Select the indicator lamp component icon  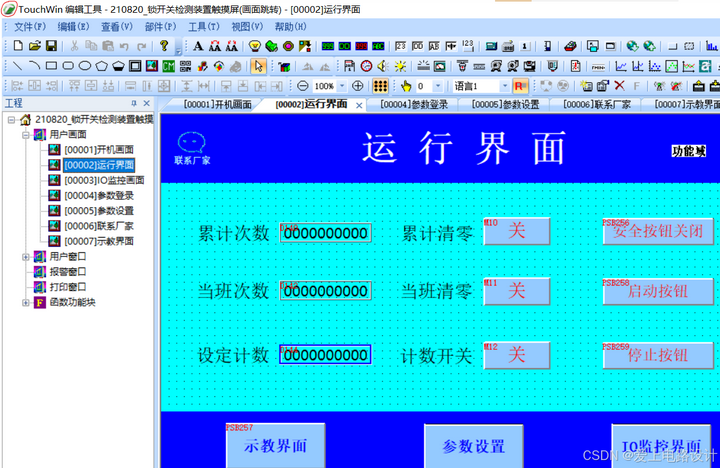[x=255, y=46]
